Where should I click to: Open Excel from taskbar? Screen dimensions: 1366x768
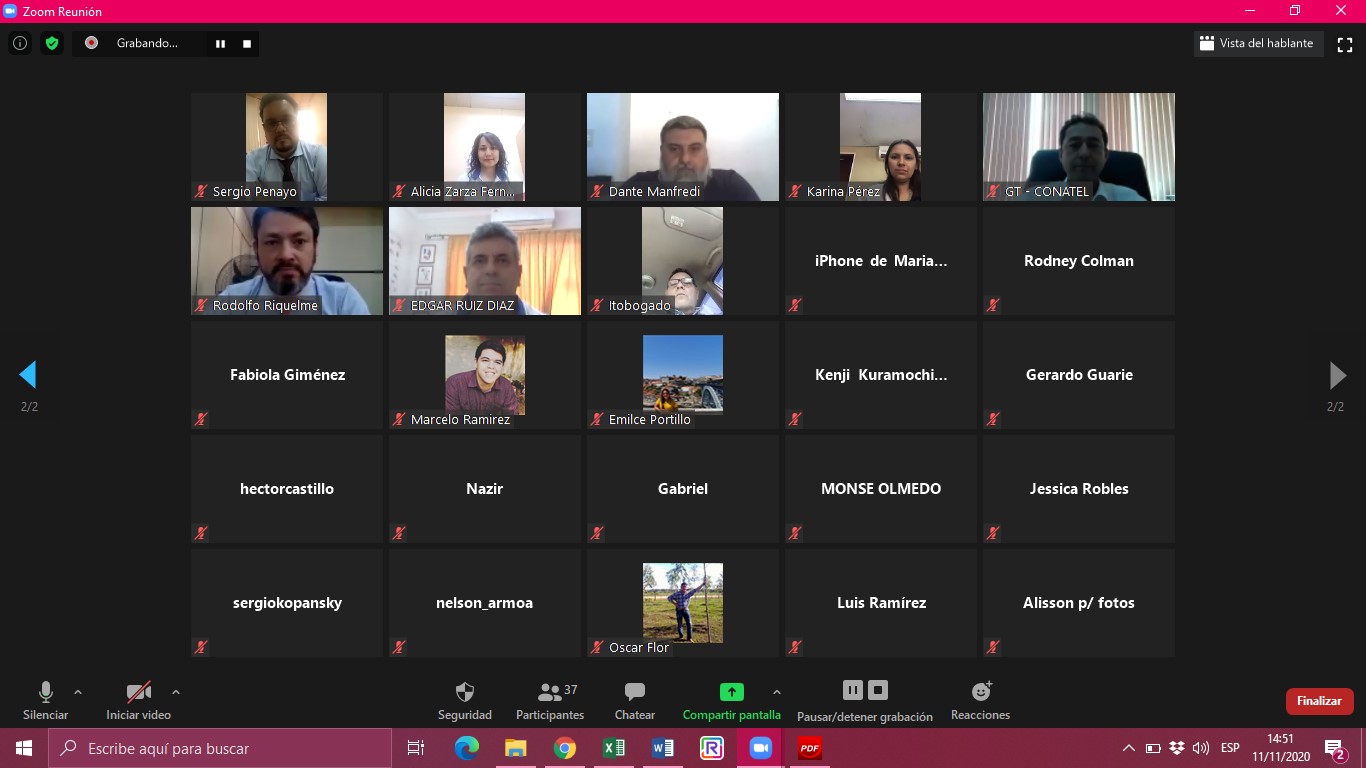614,748
